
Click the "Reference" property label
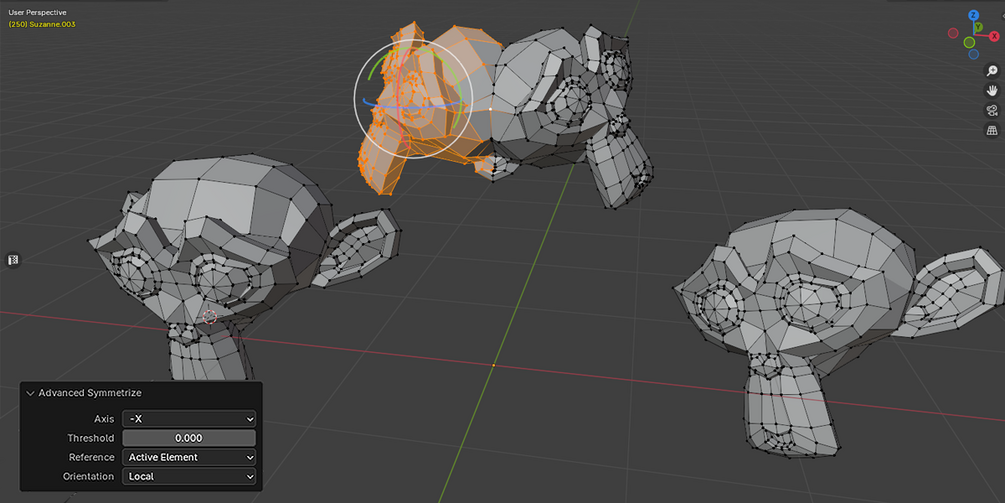(92, 458)
